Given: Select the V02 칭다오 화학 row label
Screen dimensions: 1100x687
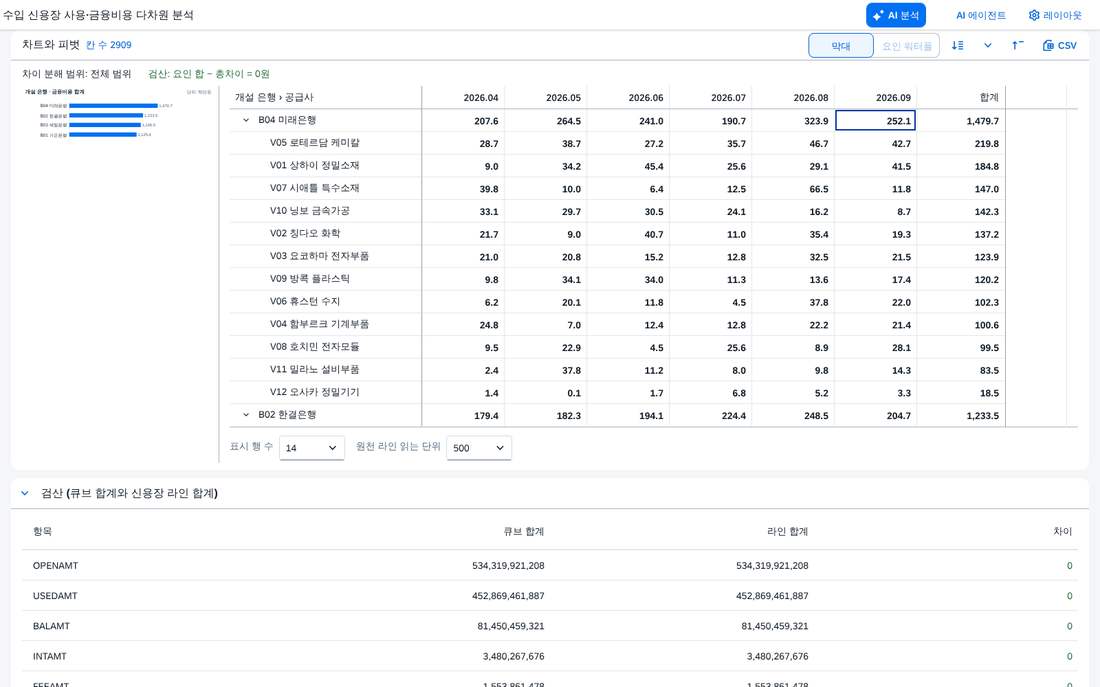Looking at the screenshot, I should pos(305,234).
